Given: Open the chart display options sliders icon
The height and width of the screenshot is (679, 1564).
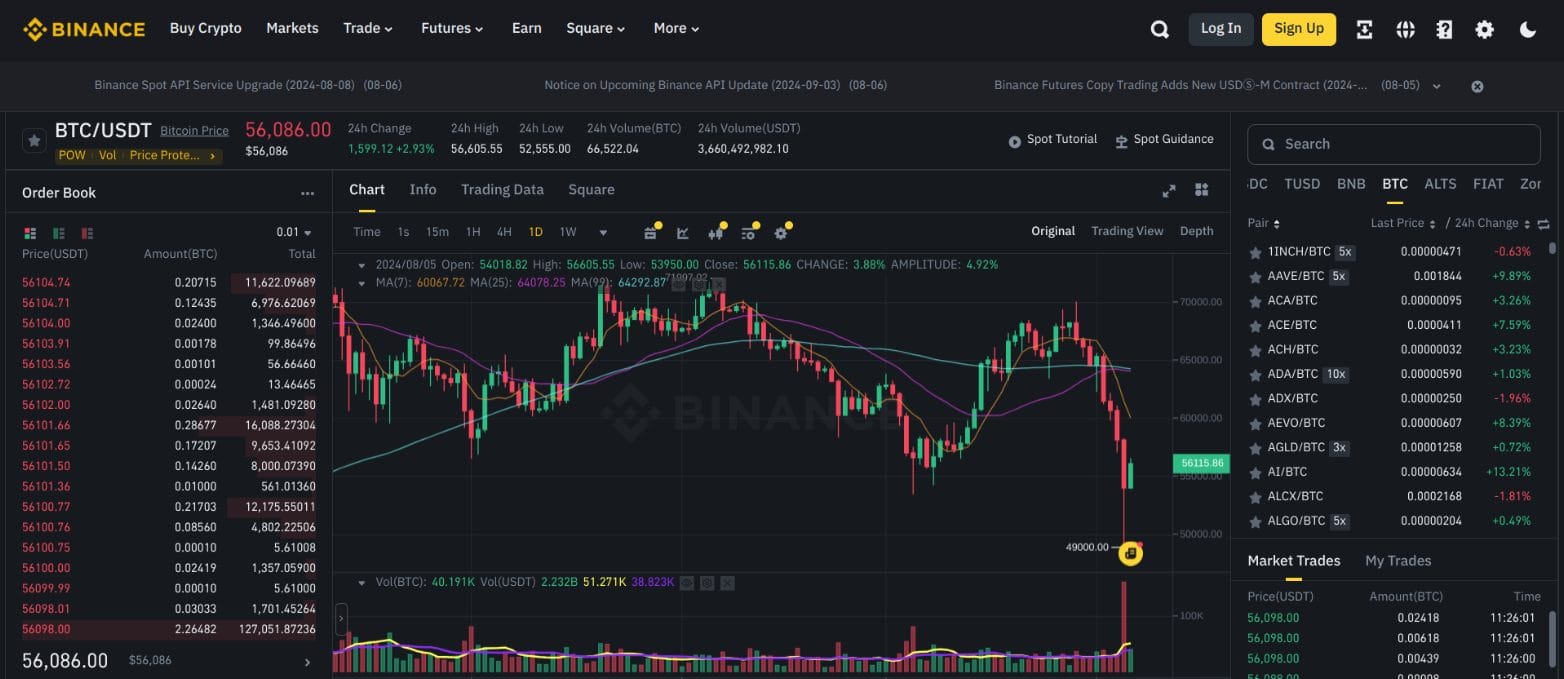Looking at the screenshot, I should (x=748, y=233).
